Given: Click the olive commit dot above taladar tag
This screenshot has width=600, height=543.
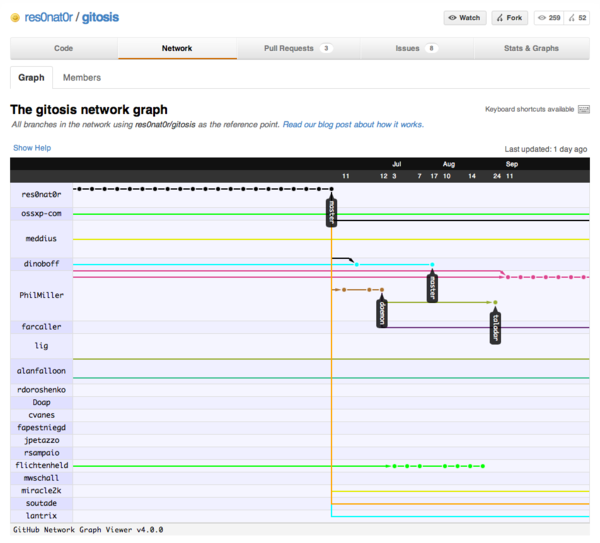Looking at the screenshot, I should 495,302.
